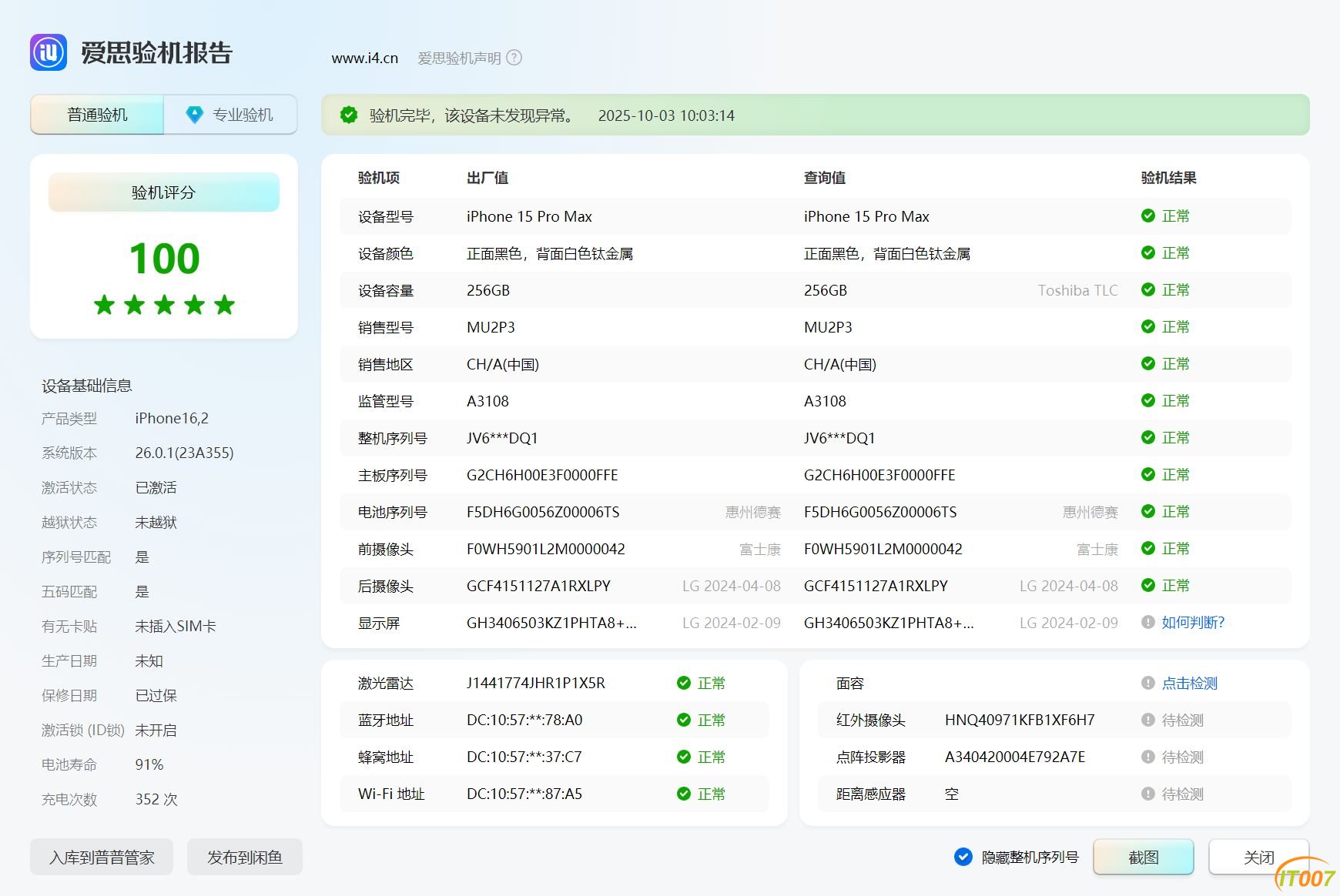Click the charge count 352 次

156,800
